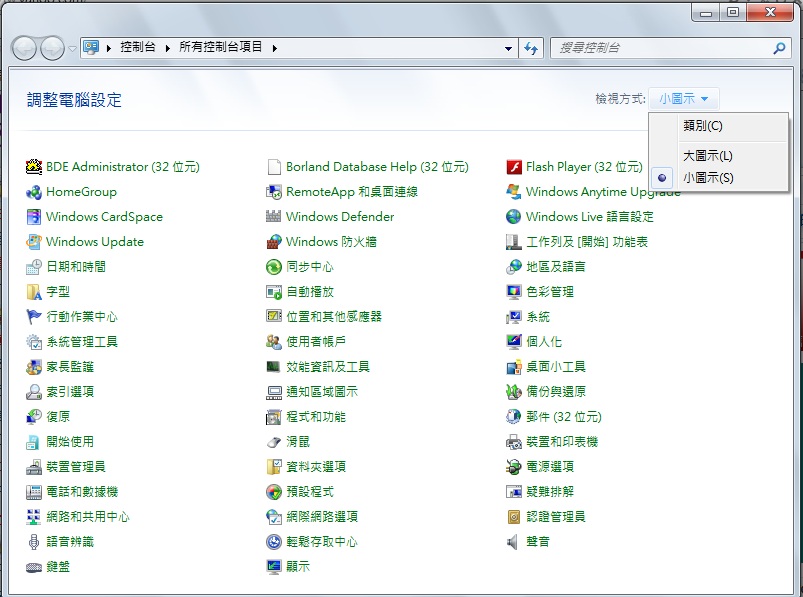The image size is (803, 597).
Task: Click the 語音辨識 microphone icon
Action: click(34, 542)
